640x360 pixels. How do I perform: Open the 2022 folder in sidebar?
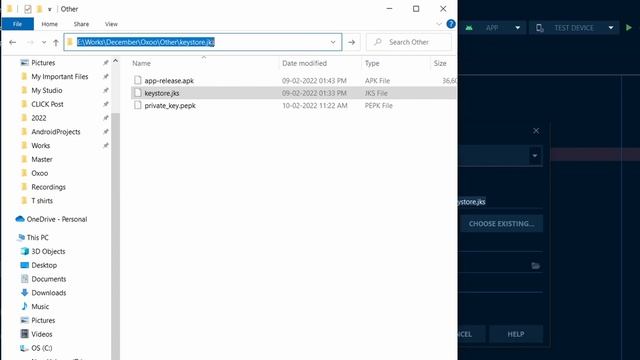(x=39, y=118)
